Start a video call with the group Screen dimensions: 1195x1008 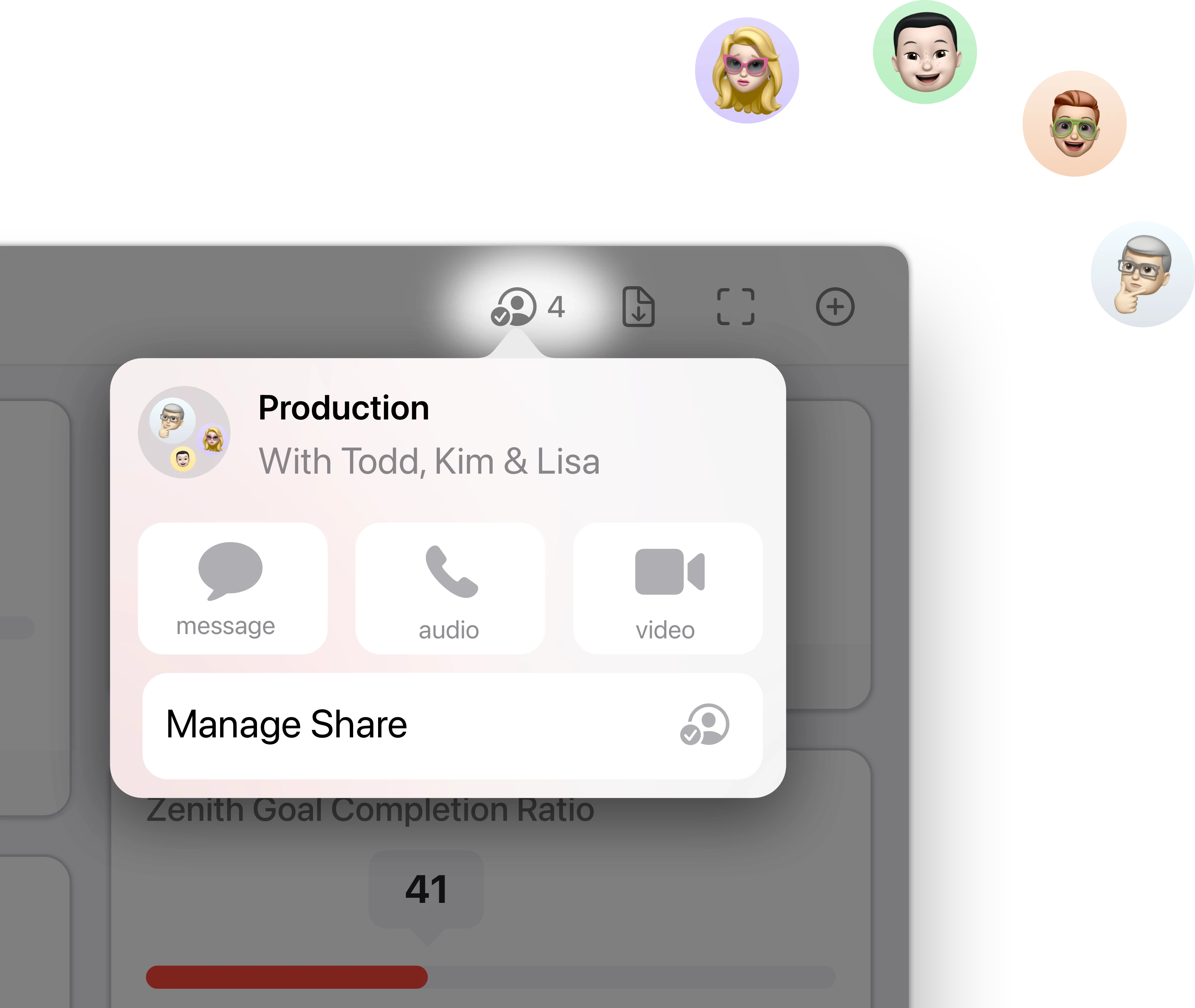[x=667, y=588]
